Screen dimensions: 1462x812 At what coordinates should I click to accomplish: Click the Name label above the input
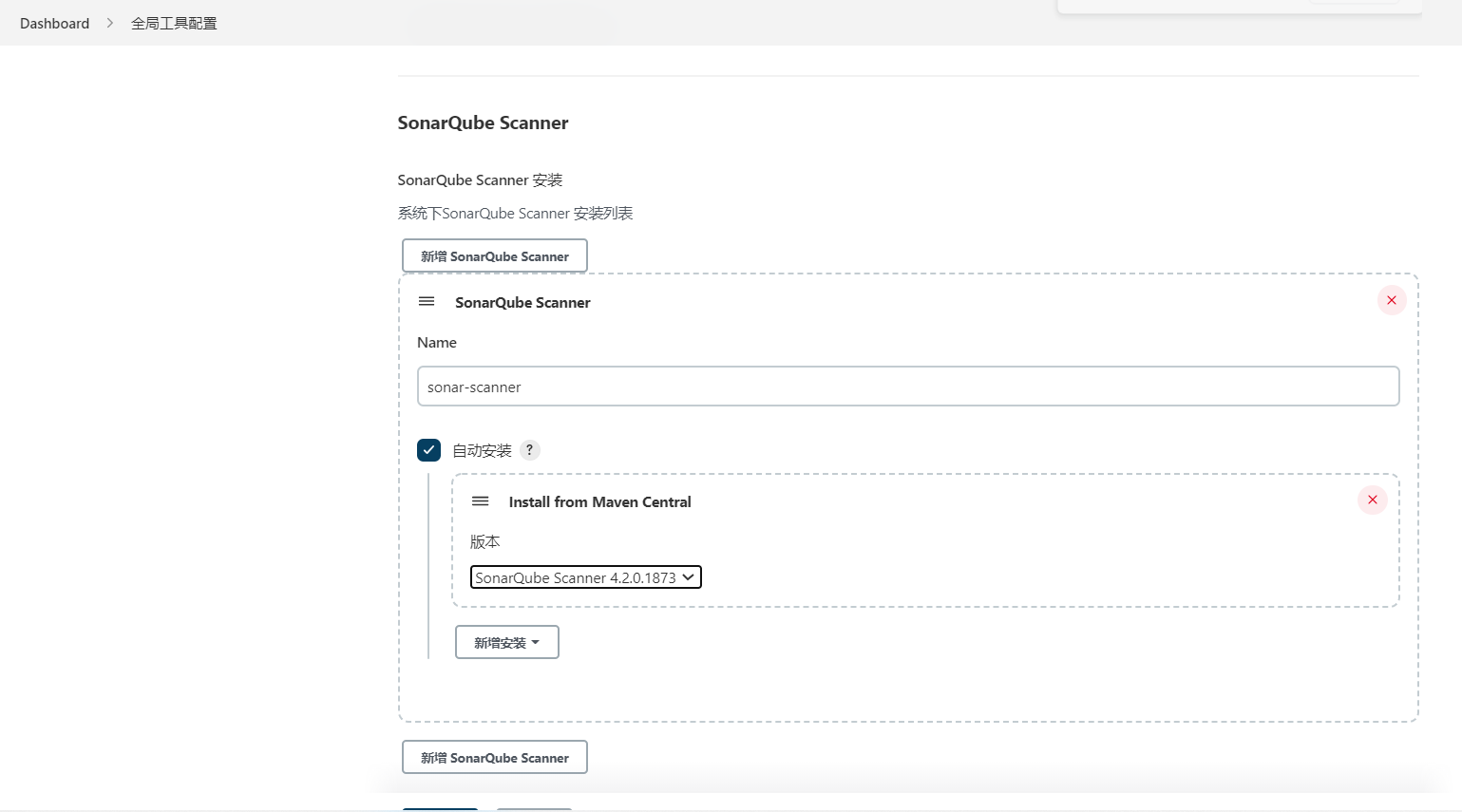tap(437, 342)
